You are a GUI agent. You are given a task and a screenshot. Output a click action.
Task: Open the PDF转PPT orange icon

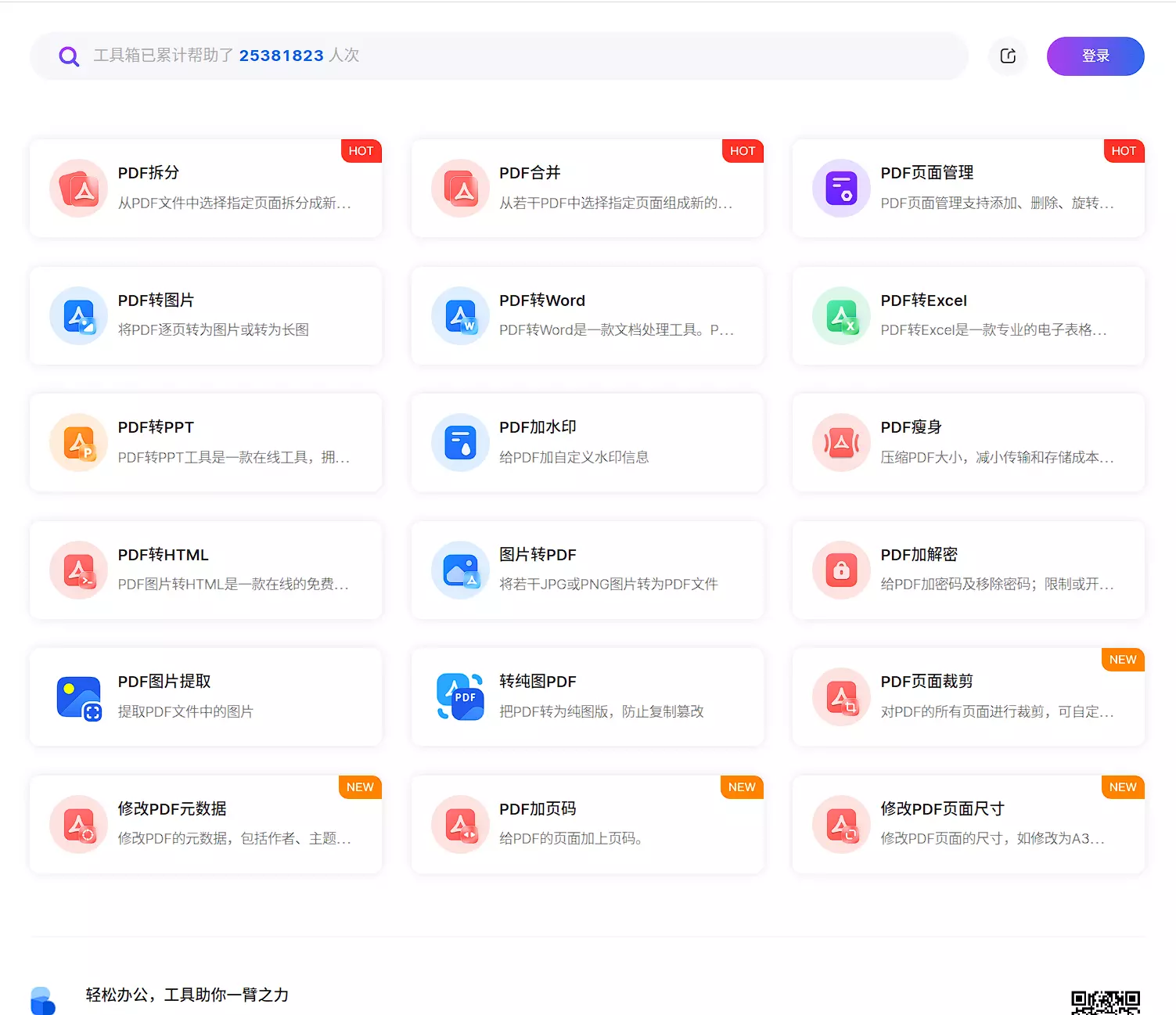click(78, 443)
